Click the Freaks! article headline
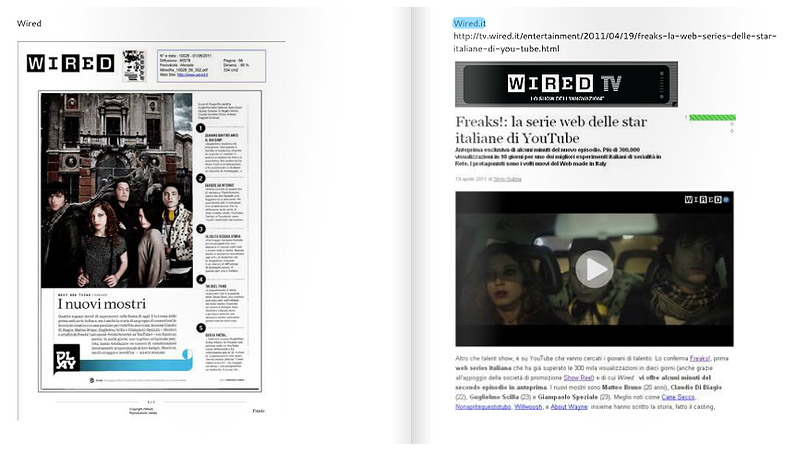The height and width of the screenshot is (452, 801). pos(551,130)
